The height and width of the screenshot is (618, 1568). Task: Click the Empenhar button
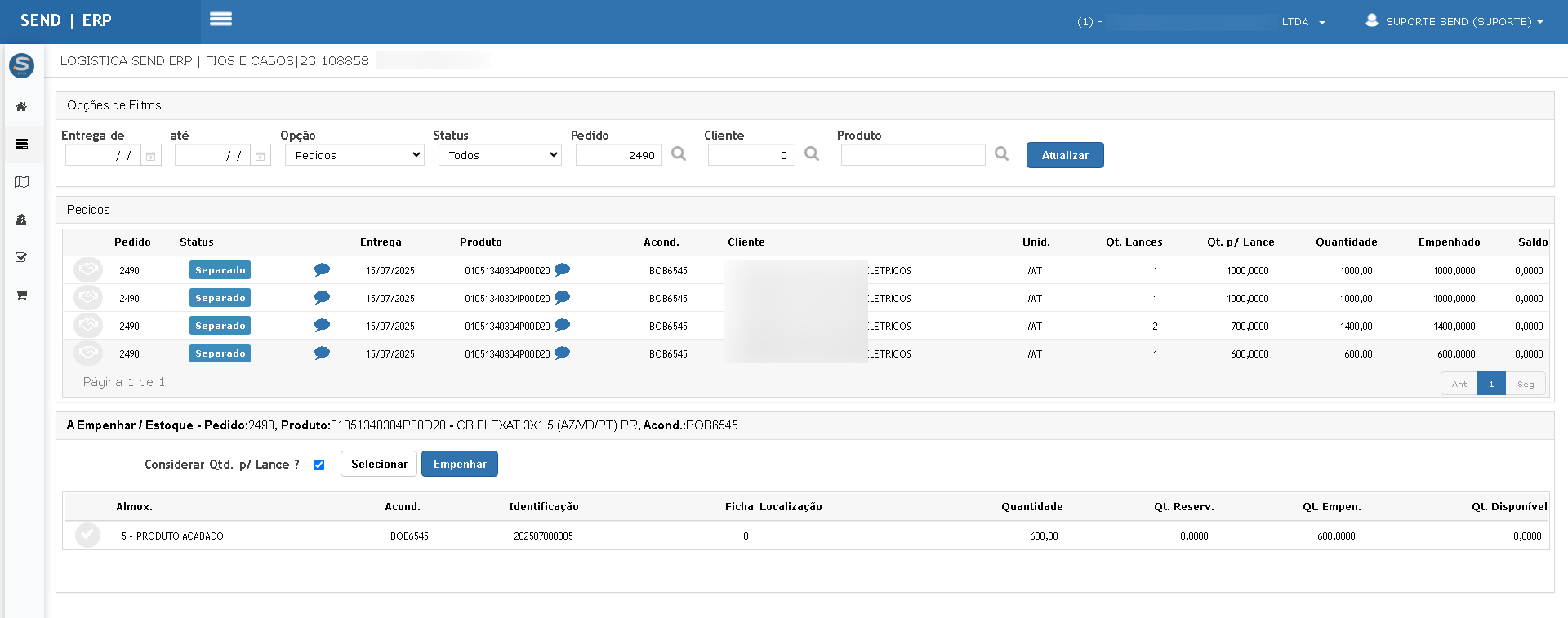(460, 464)
